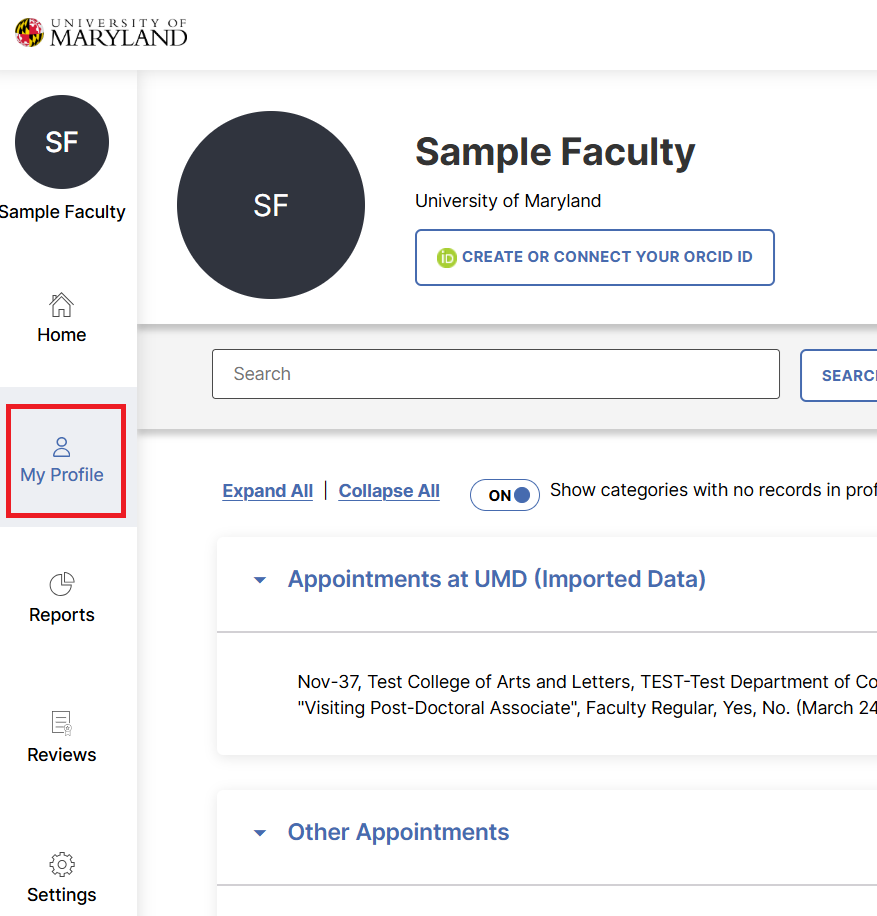877x916 pixels.
Task: Click the Expand All link
Action: pos(268,491)
